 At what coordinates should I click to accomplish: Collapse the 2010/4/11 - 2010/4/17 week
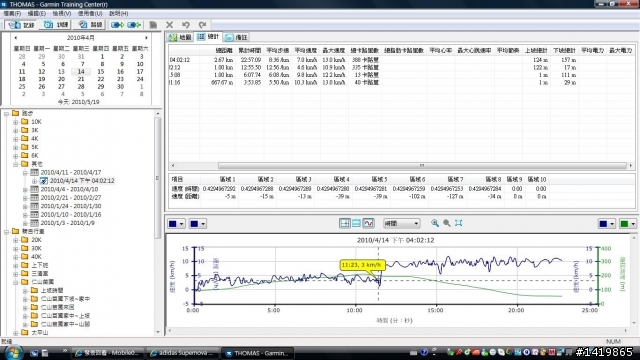click(25, 173)
